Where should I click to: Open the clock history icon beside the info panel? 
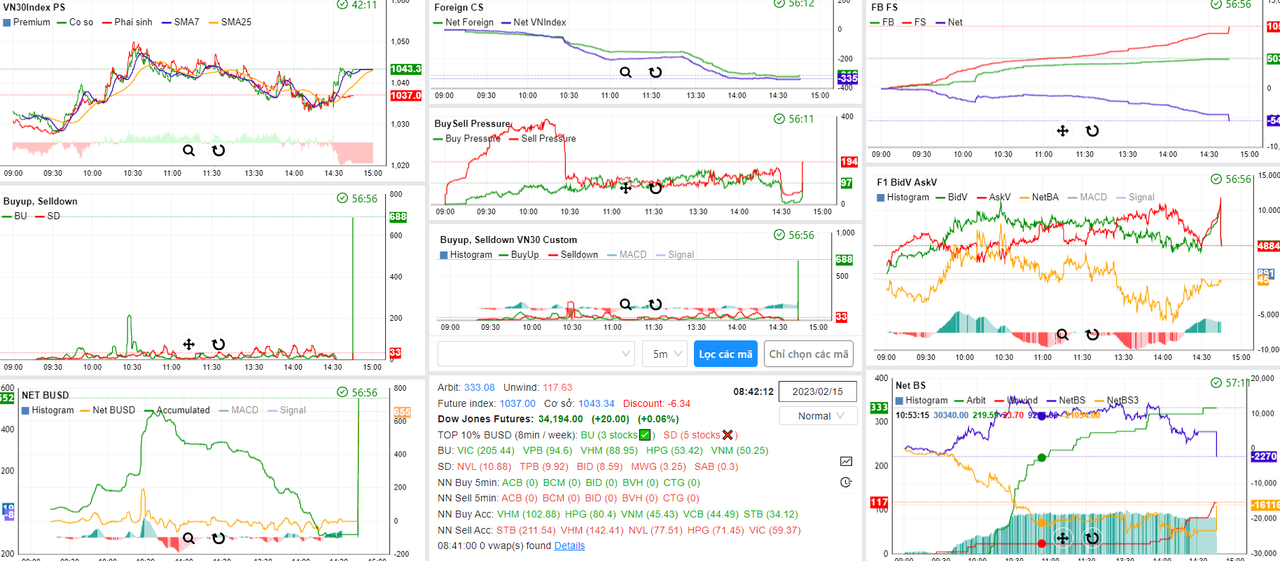click(x=846, y=482)
